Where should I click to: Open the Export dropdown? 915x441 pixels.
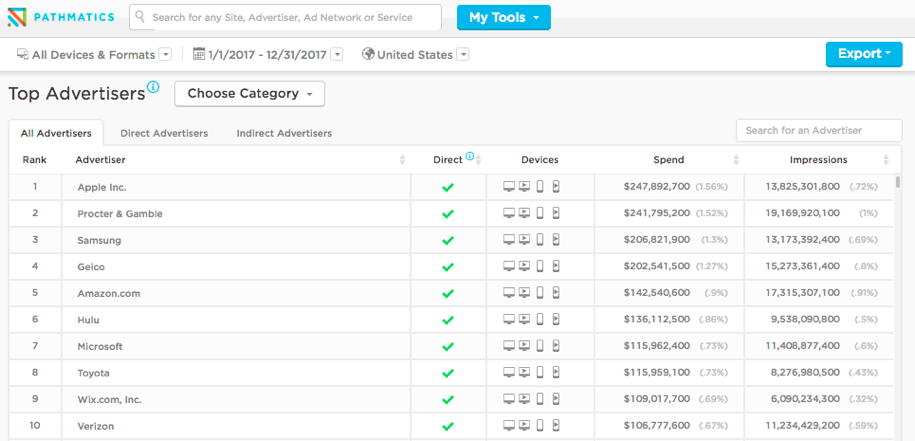[864, 54]
